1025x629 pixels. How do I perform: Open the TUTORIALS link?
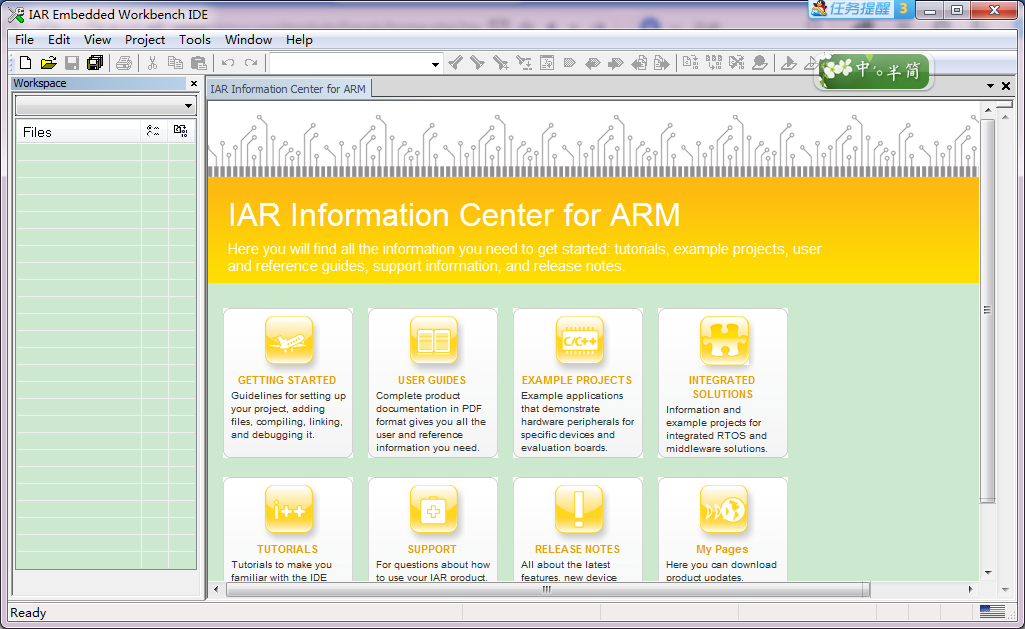[288, 549]
